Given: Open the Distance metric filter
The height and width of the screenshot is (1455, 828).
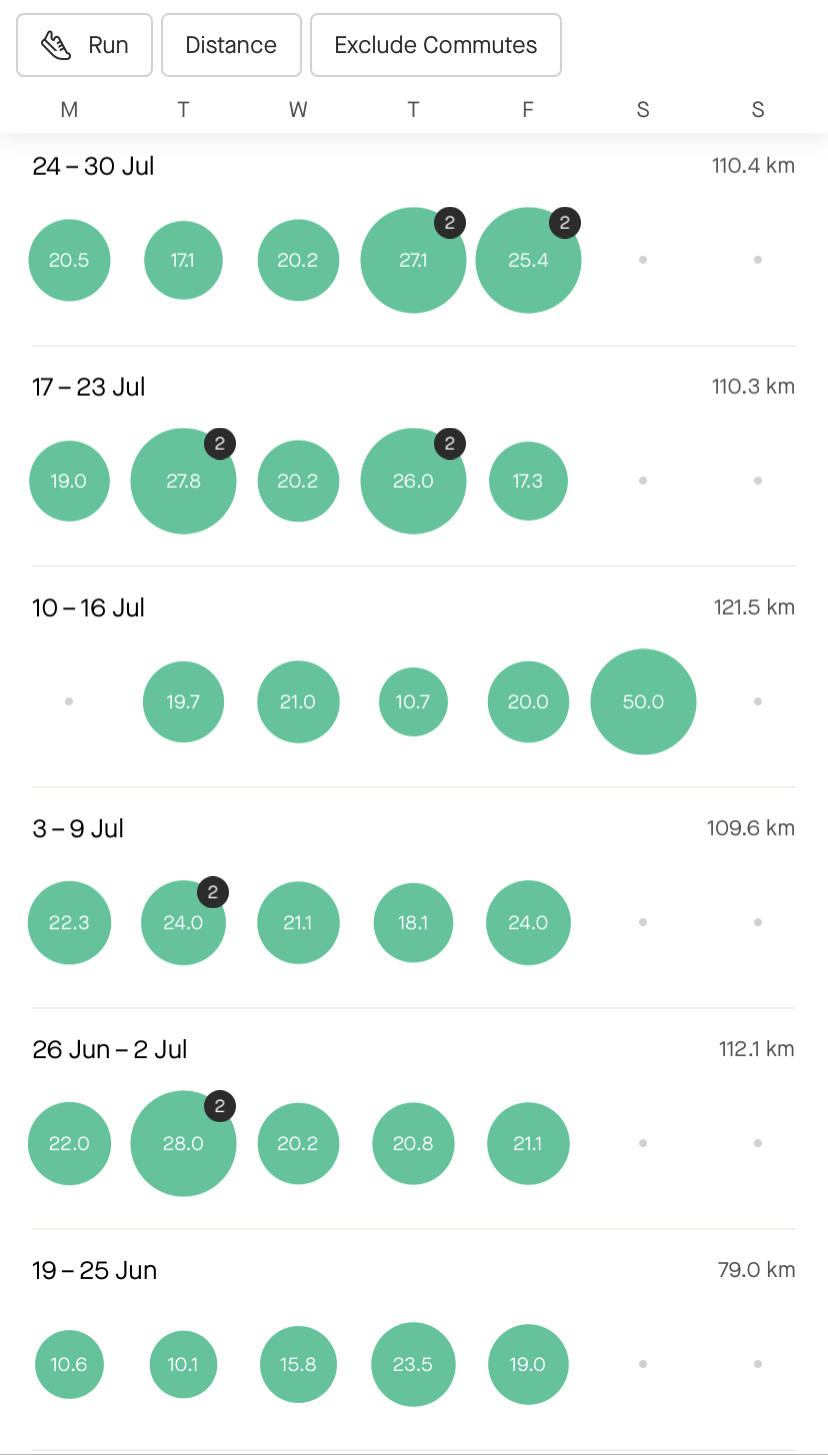Looking at the screenshot, I should click(231, 45).
